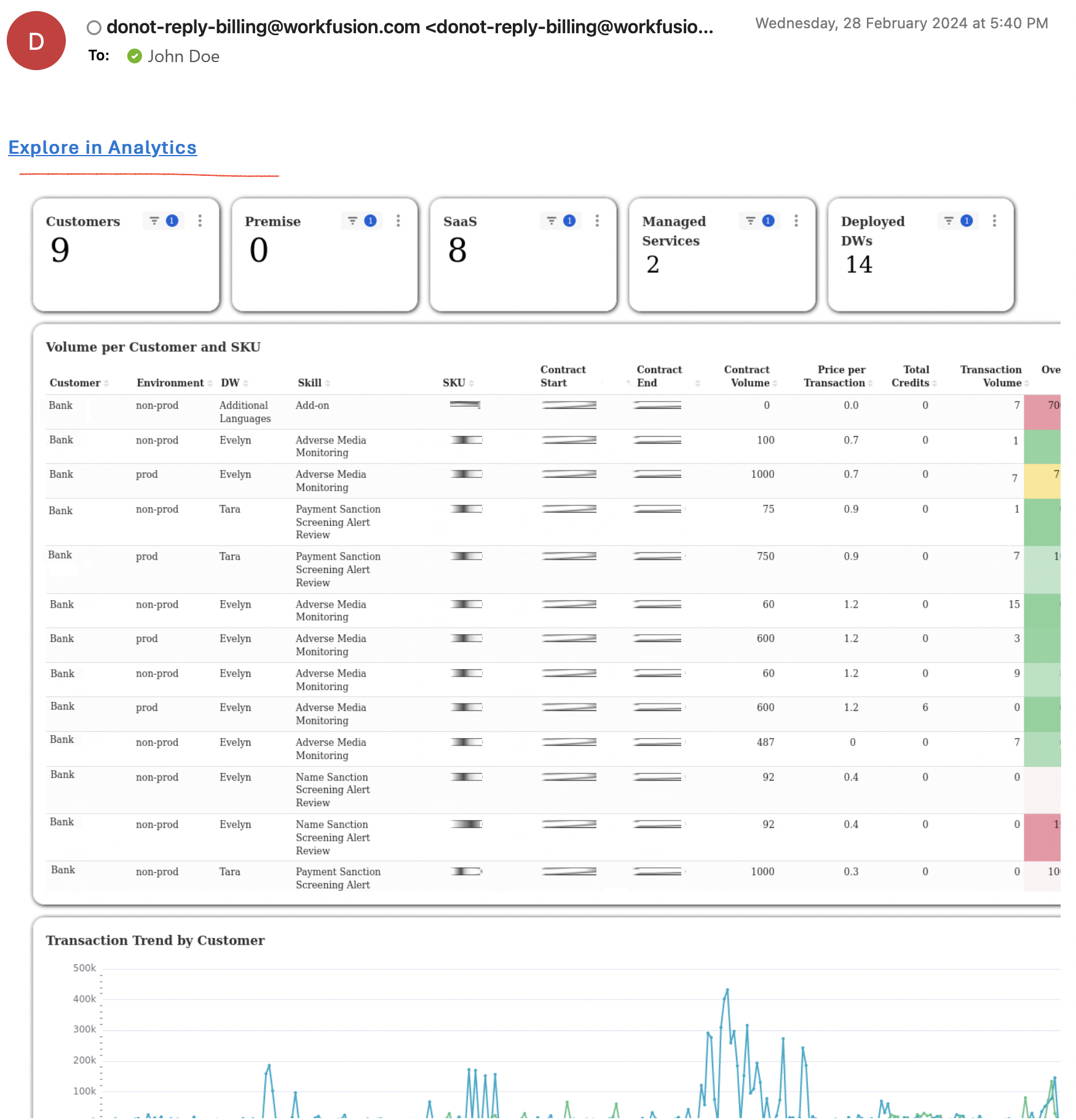Click John Doe recipient name
The image size is (1076, 1120).
(x=183, y=57)
